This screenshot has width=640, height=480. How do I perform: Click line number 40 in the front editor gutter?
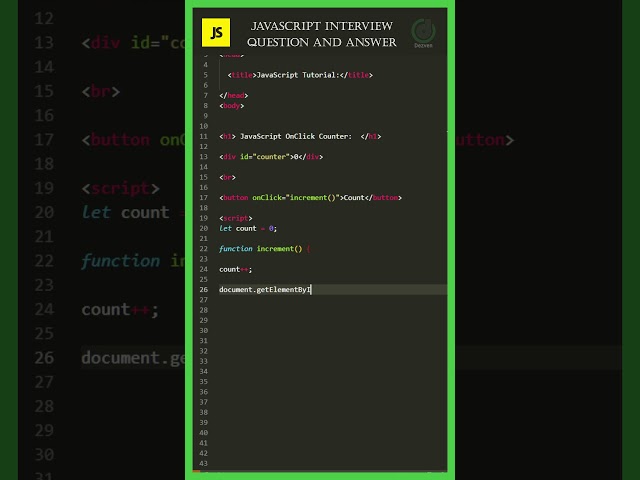(204, 433)
